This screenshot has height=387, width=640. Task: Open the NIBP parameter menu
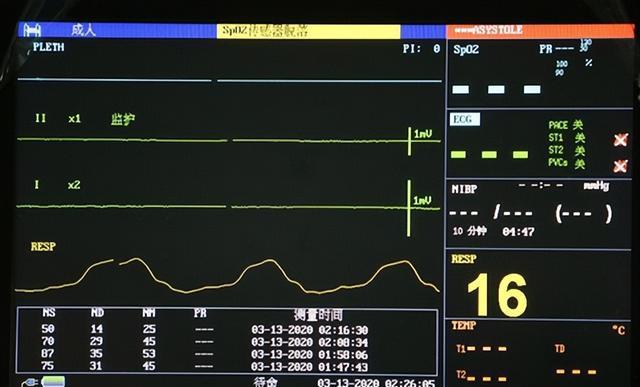tap(464, 189)
